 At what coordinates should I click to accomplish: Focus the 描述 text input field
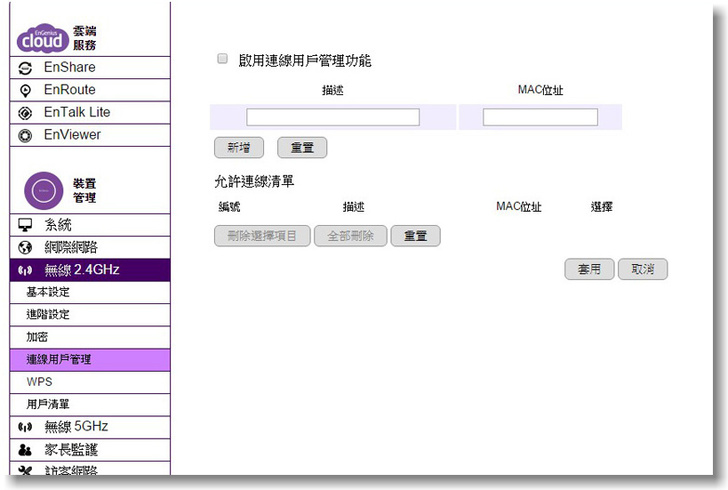(333, 117)
